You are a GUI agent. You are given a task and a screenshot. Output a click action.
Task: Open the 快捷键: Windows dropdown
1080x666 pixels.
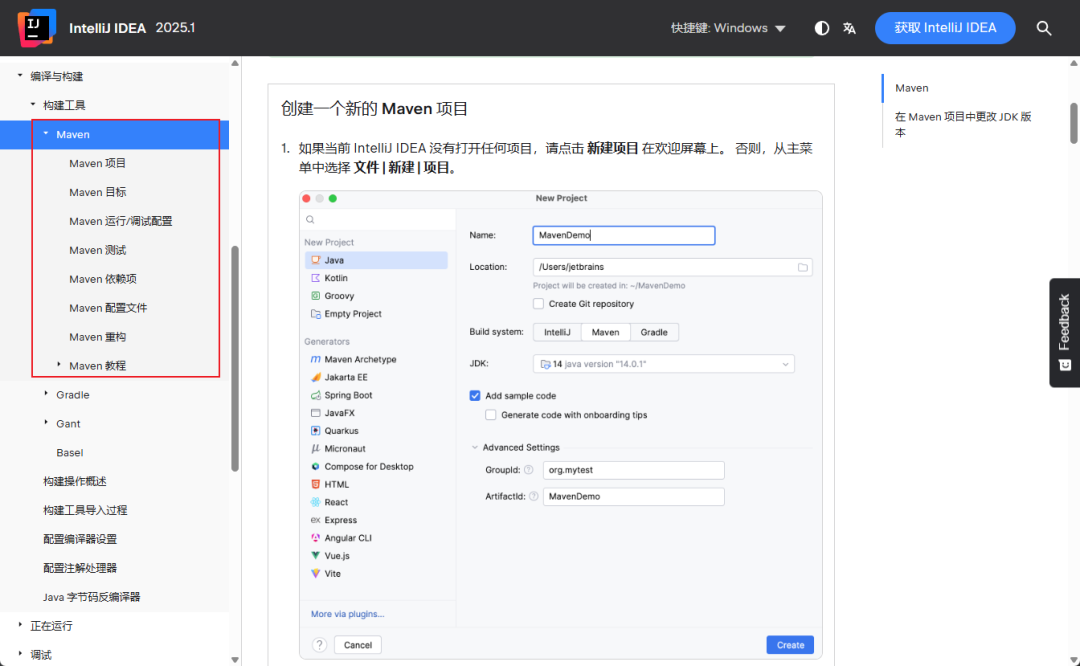[728, 28]
